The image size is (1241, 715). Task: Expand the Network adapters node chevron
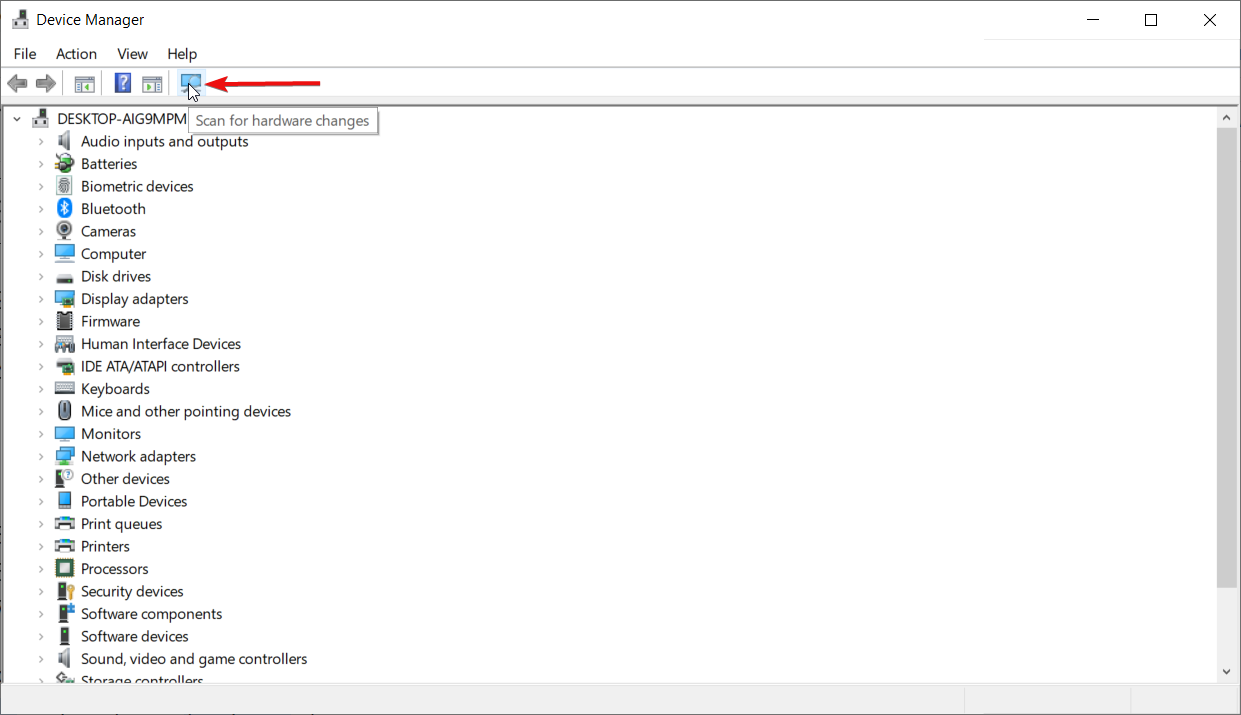click(41, 456)
